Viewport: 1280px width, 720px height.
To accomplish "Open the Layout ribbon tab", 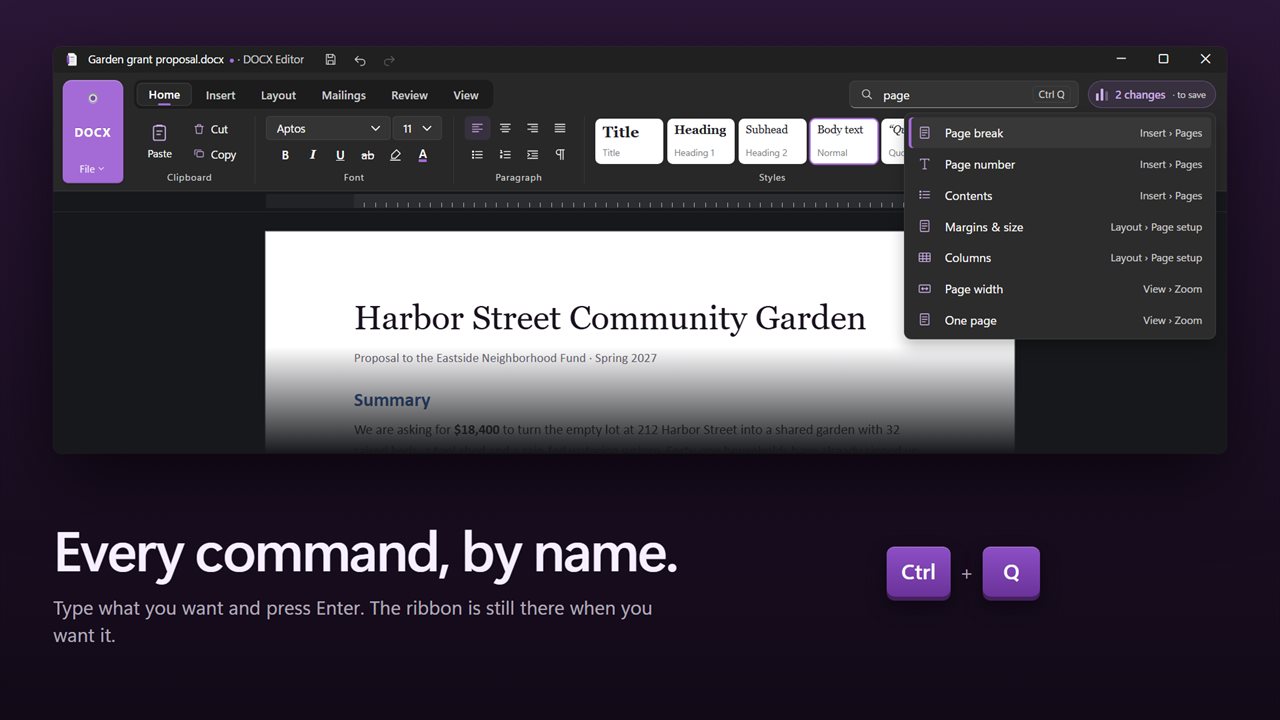I will coord(278,95).
